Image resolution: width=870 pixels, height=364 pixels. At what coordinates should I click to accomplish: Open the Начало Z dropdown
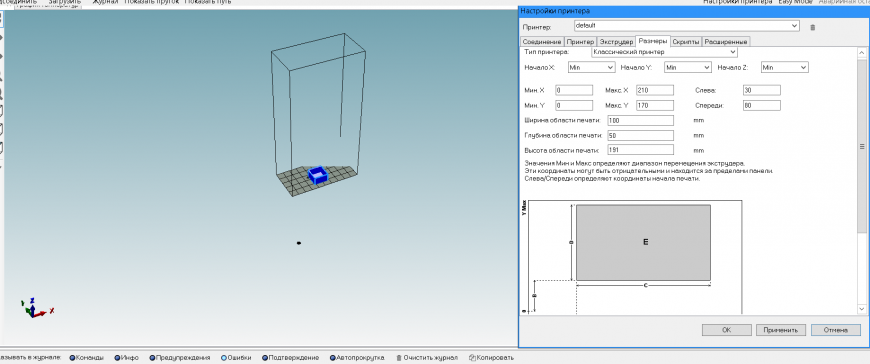tap(784, 67)
